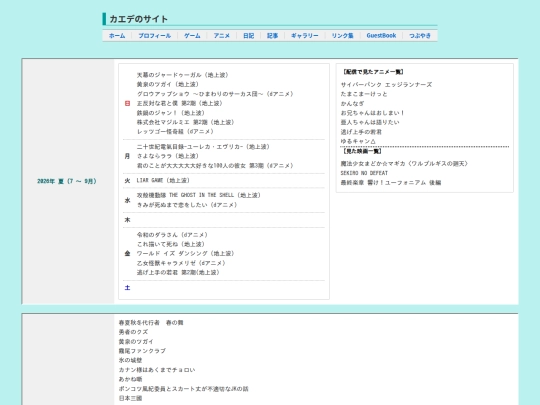The height and width of the screenshot is (405, 540).
Task: Click the red 日 Sunday marker
Action: (127, 103)
